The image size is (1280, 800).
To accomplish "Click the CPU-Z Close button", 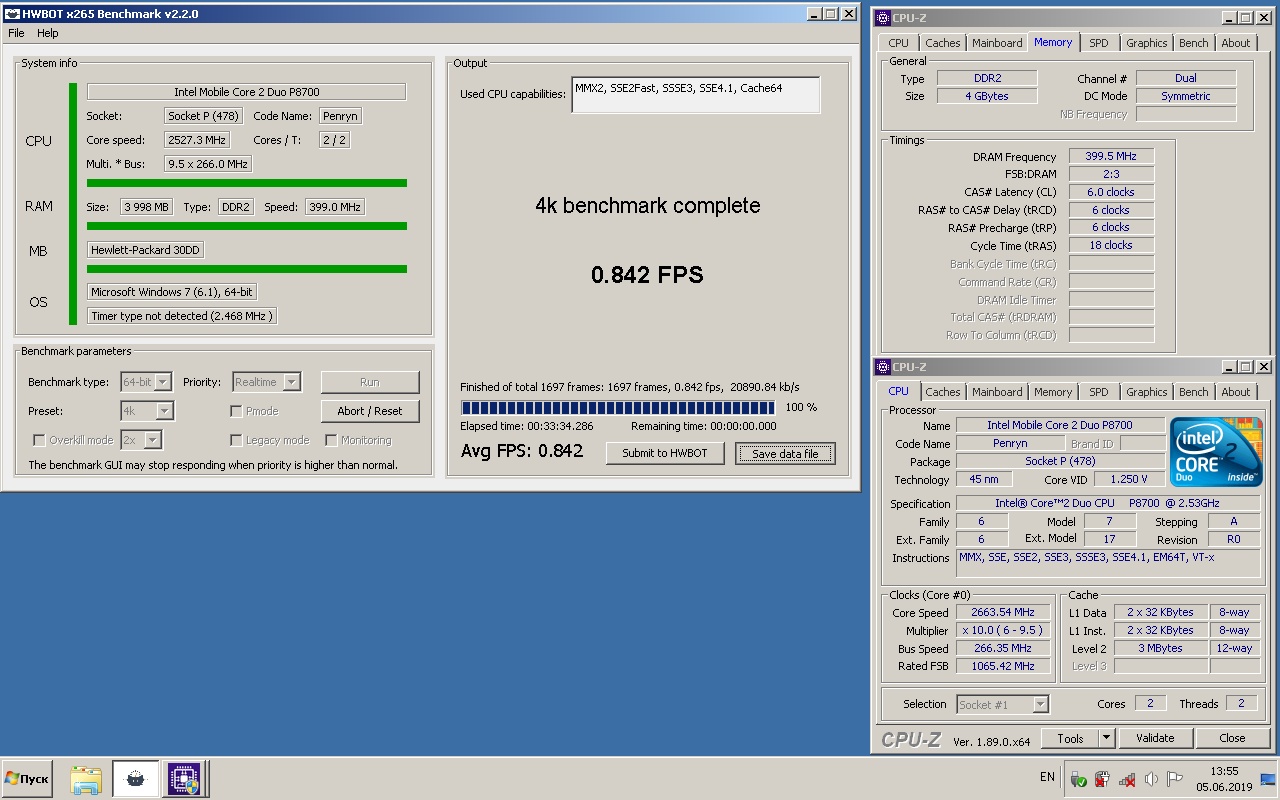I will tap(1232, 739).
